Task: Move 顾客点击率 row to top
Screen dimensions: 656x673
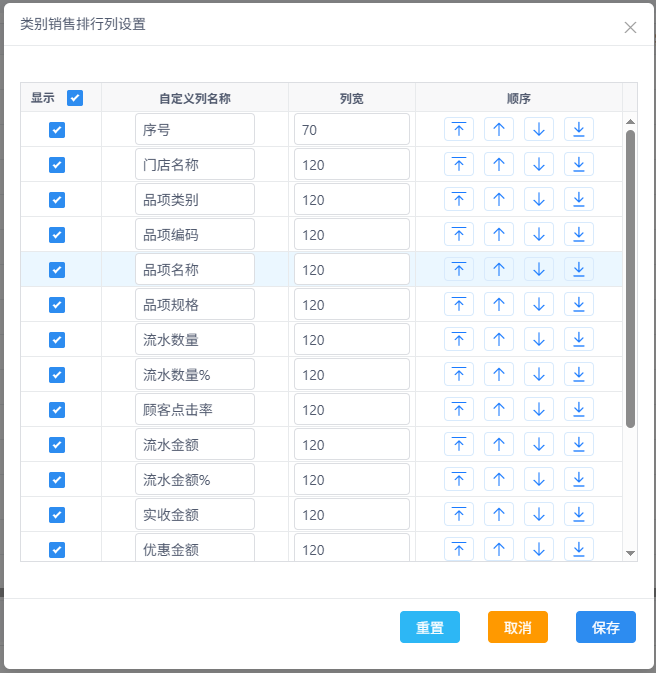Action: click(x=459, y=409)
